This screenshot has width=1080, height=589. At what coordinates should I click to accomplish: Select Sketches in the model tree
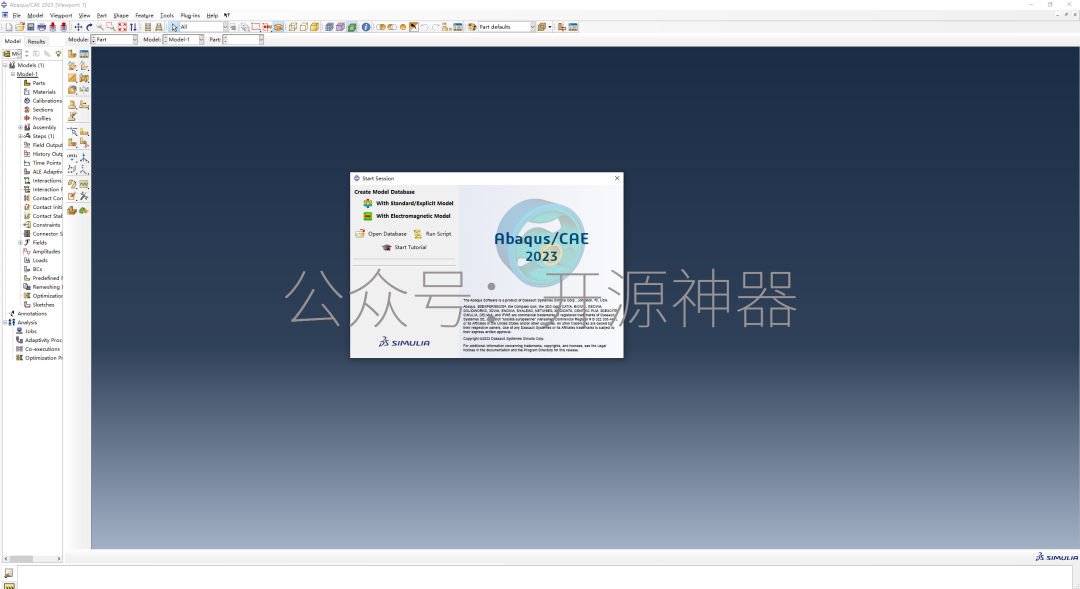43,304
